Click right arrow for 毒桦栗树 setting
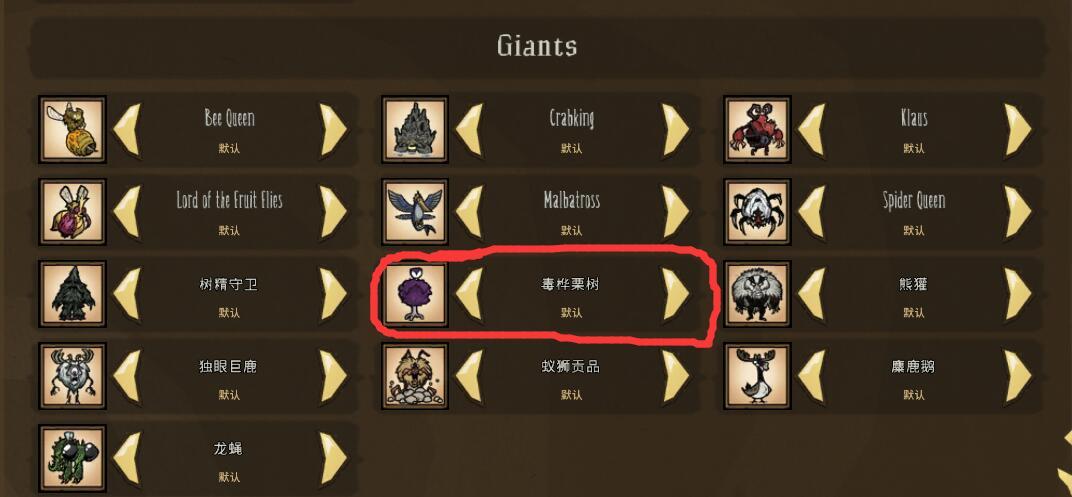1072x497 pixels. 675,294
